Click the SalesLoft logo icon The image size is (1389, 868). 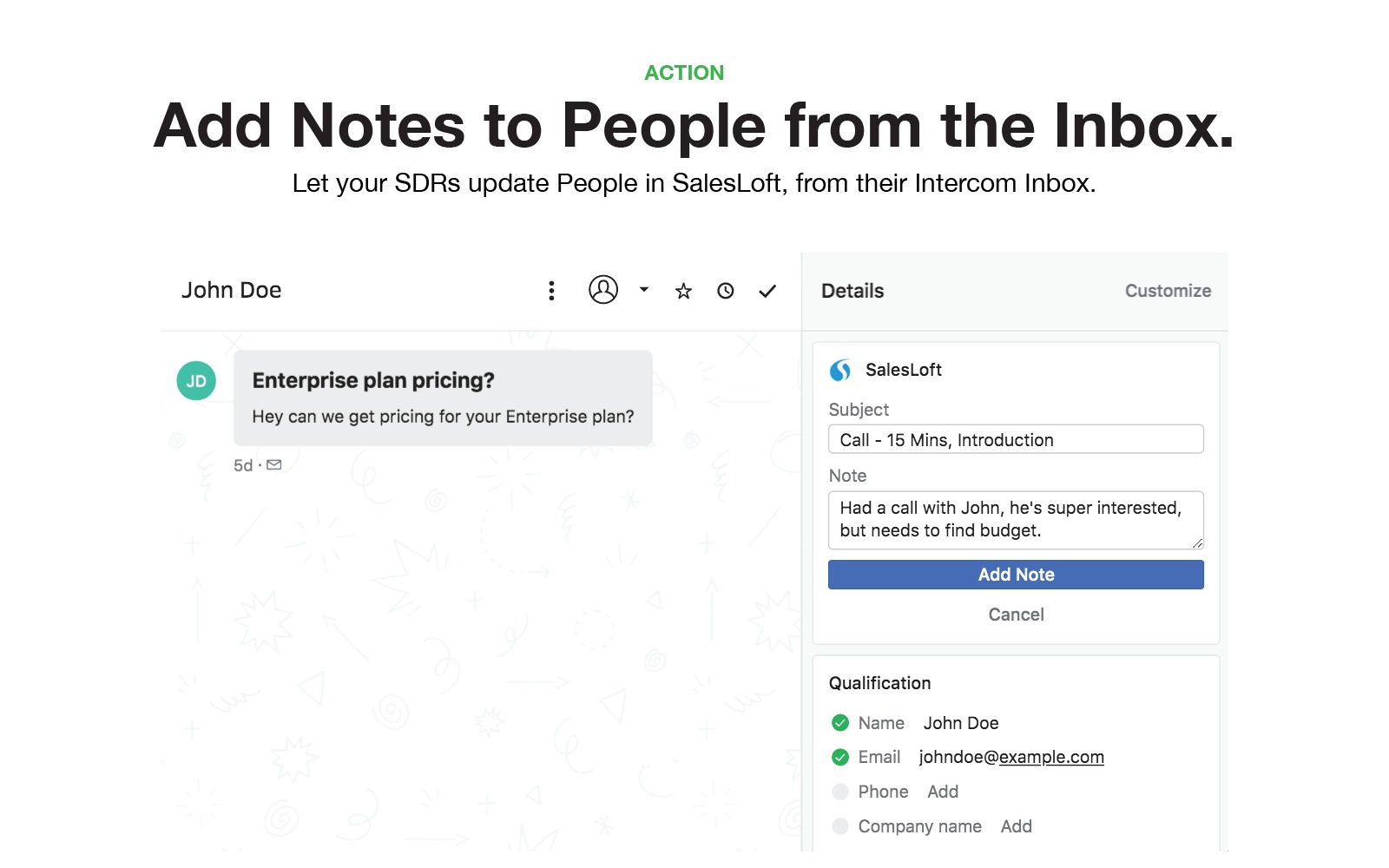pyautogui.click(x=840, y=371)
